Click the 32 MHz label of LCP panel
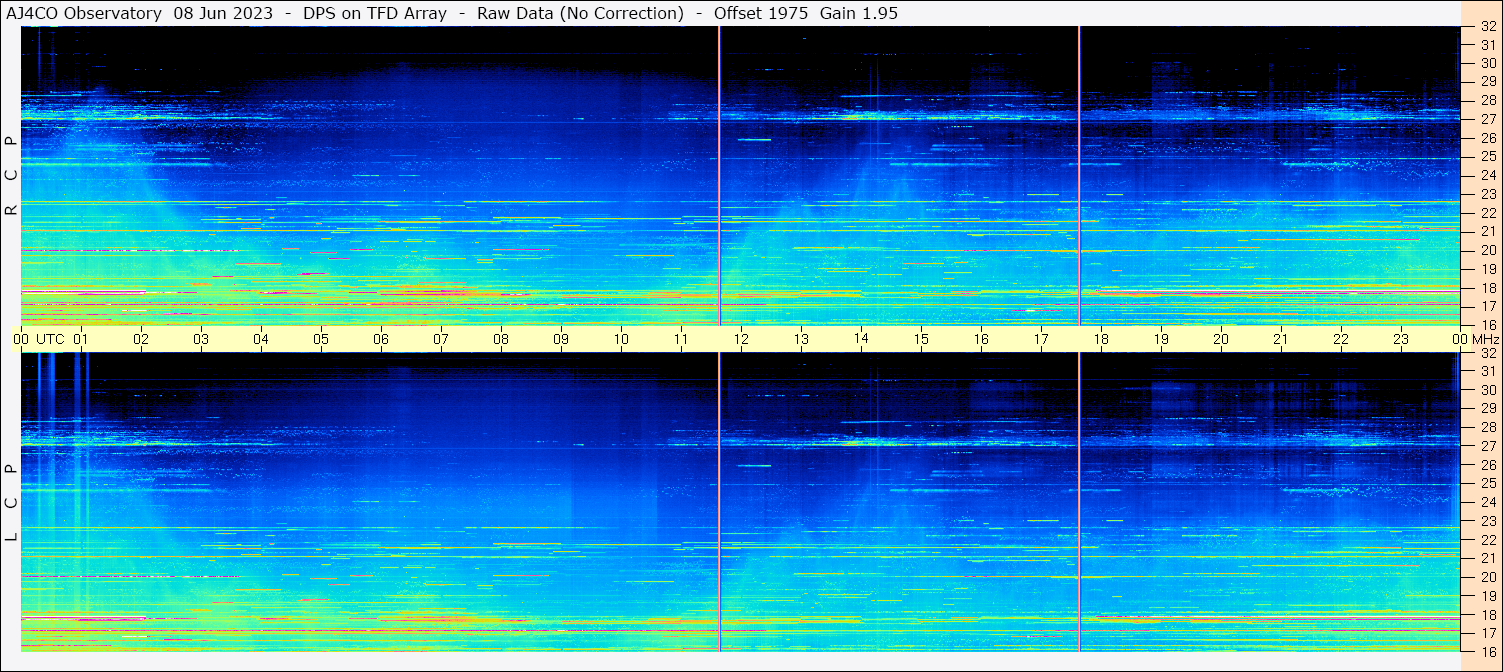Screen dimensions: 1503x672 (x=1488, y=353)
